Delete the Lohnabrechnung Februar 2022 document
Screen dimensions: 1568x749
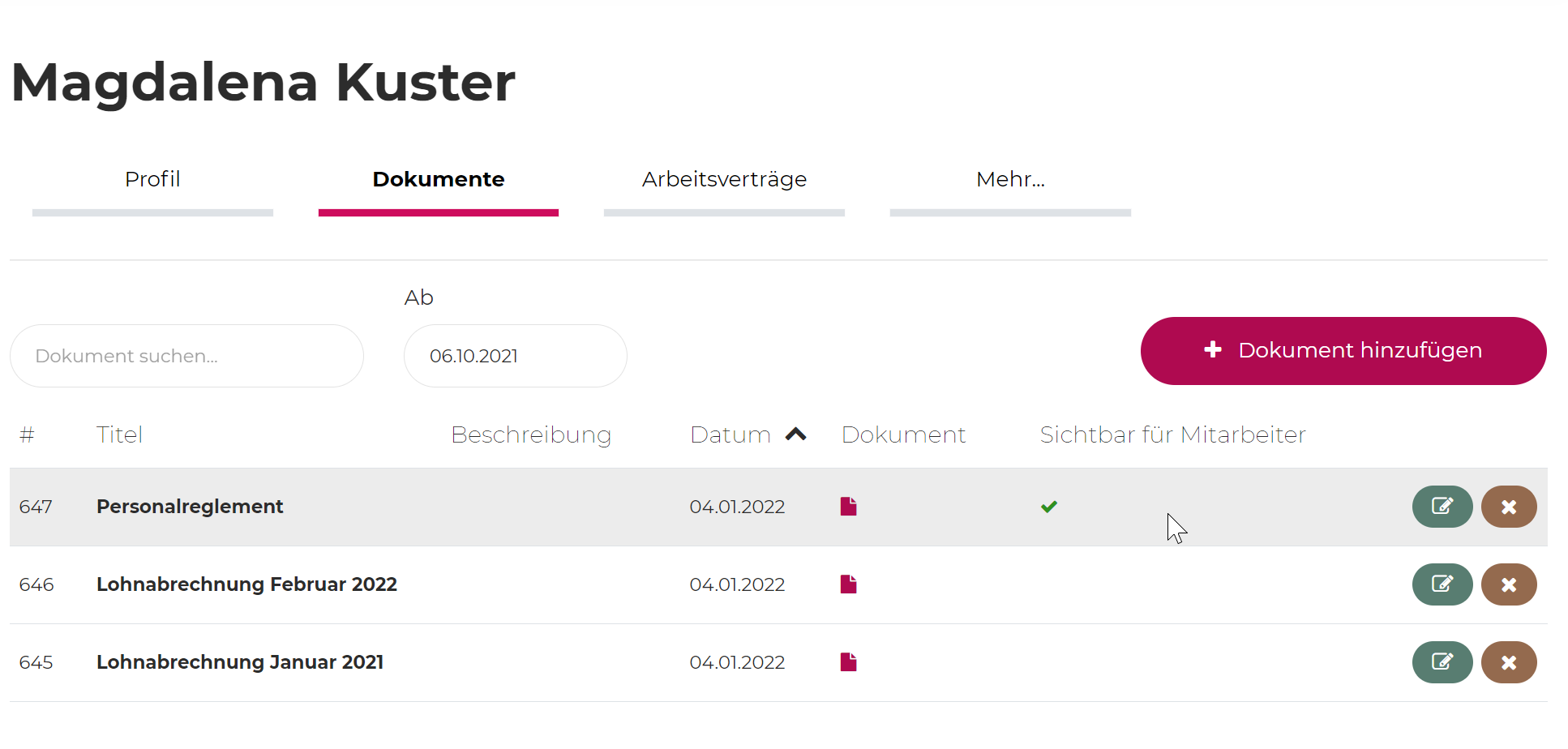tap(1508, 584)
